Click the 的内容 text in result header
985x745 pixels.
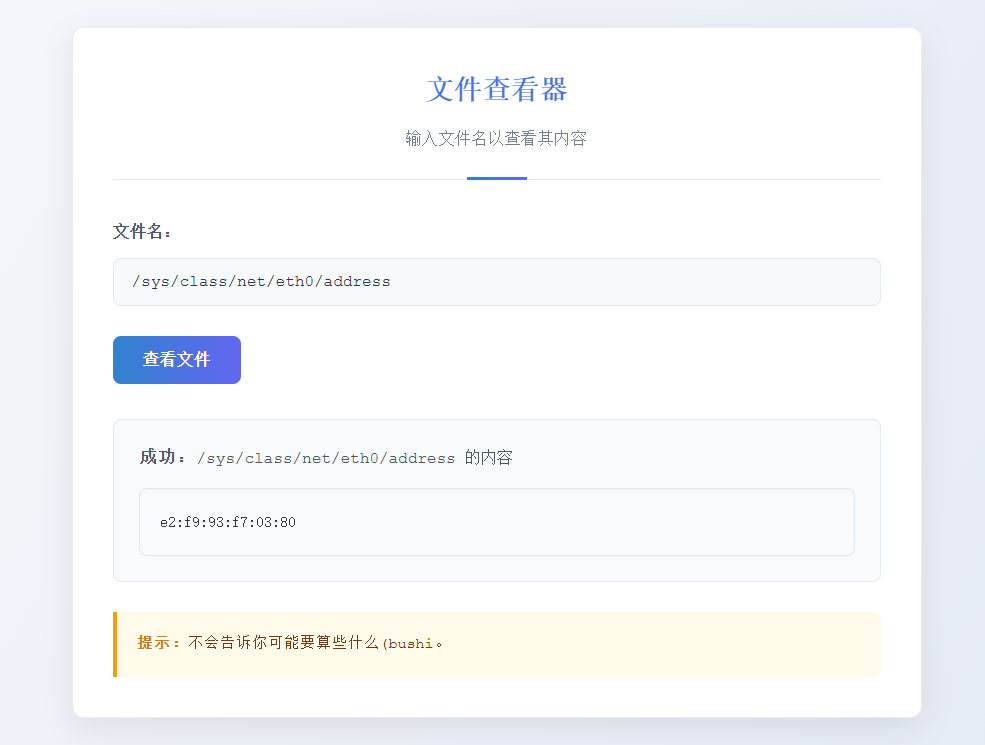(x=489, y=457)
